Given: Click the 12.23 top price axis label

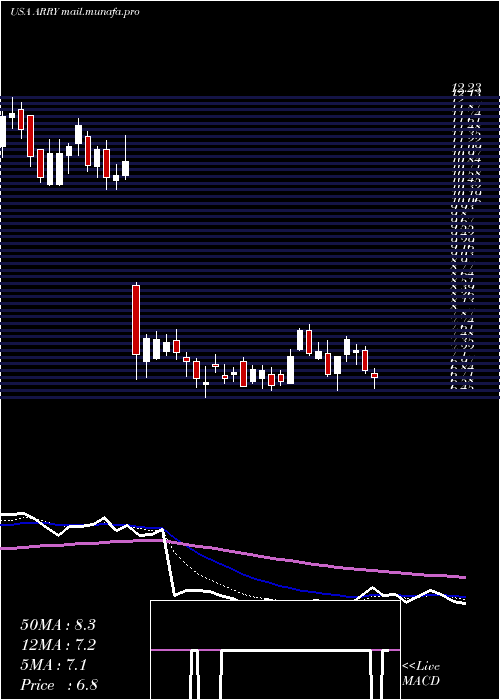Looking at the screenshot, I should (466, 88).
